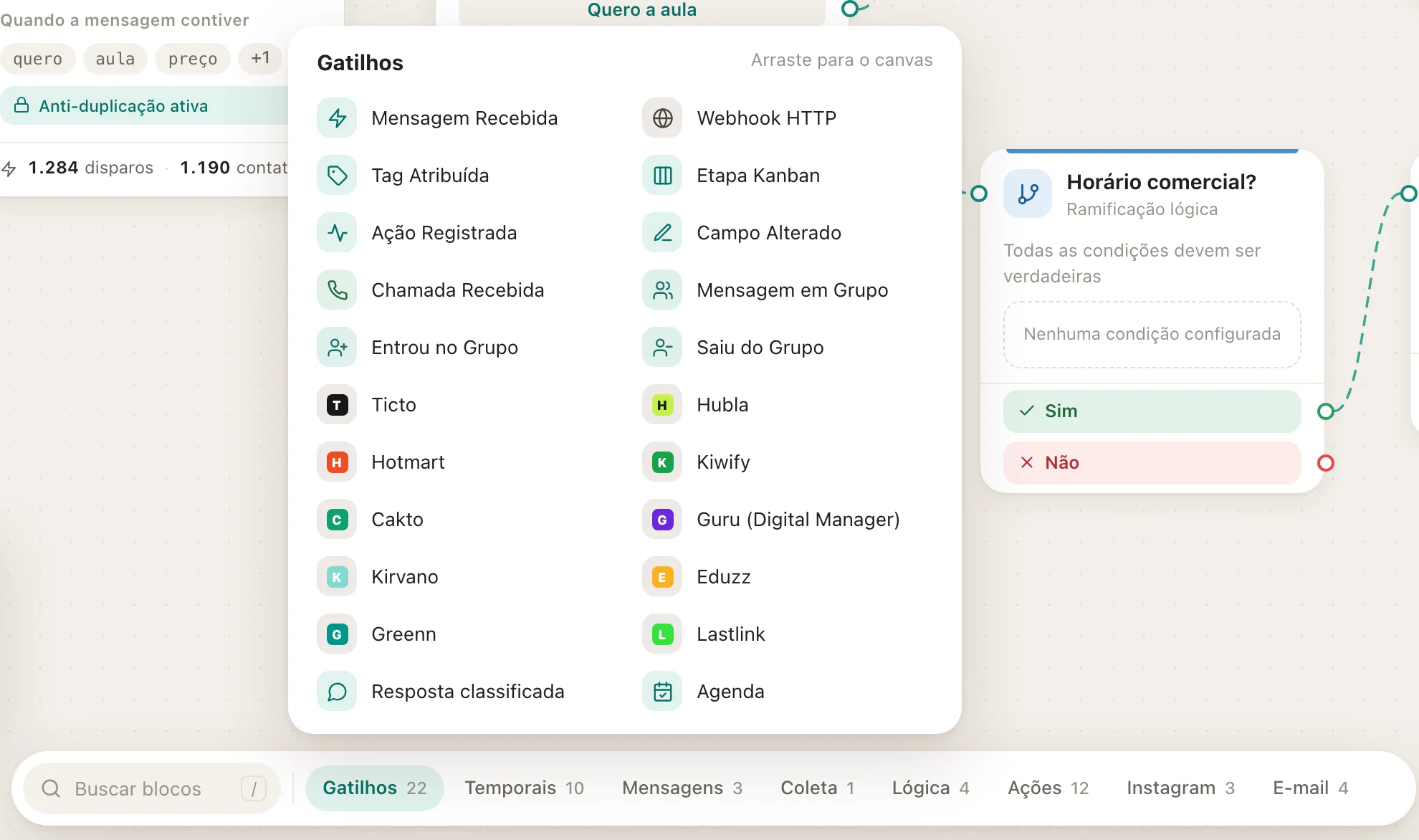Open the Instagram tab
Image resolution: width=1419 pixels, height=840 pixels.
tap(1181, 788)
